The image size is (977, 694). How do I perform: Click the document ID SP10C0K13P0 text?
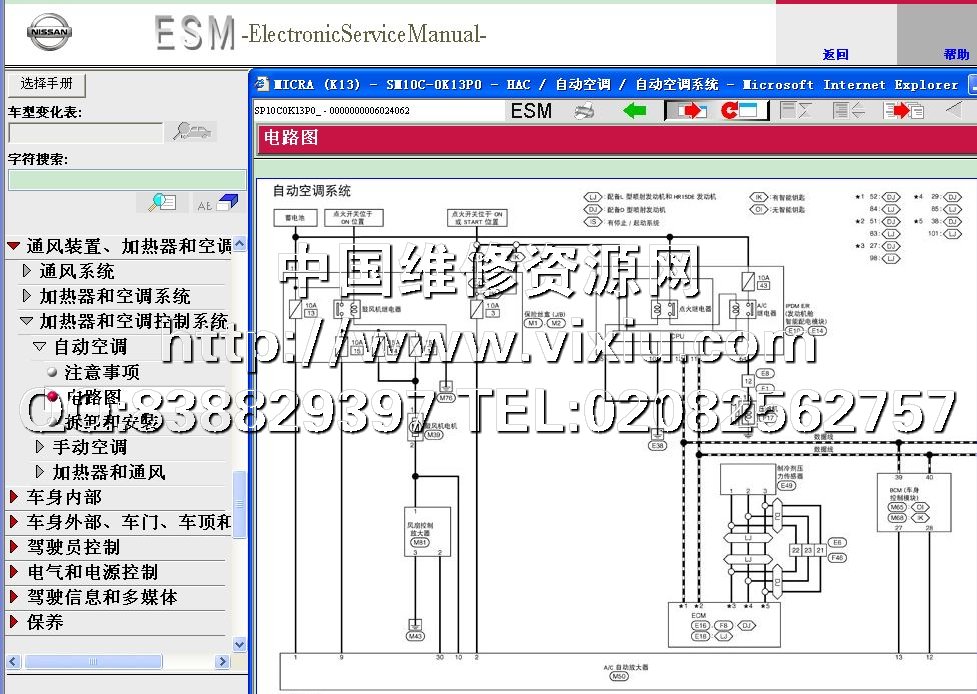click(332, 111)
